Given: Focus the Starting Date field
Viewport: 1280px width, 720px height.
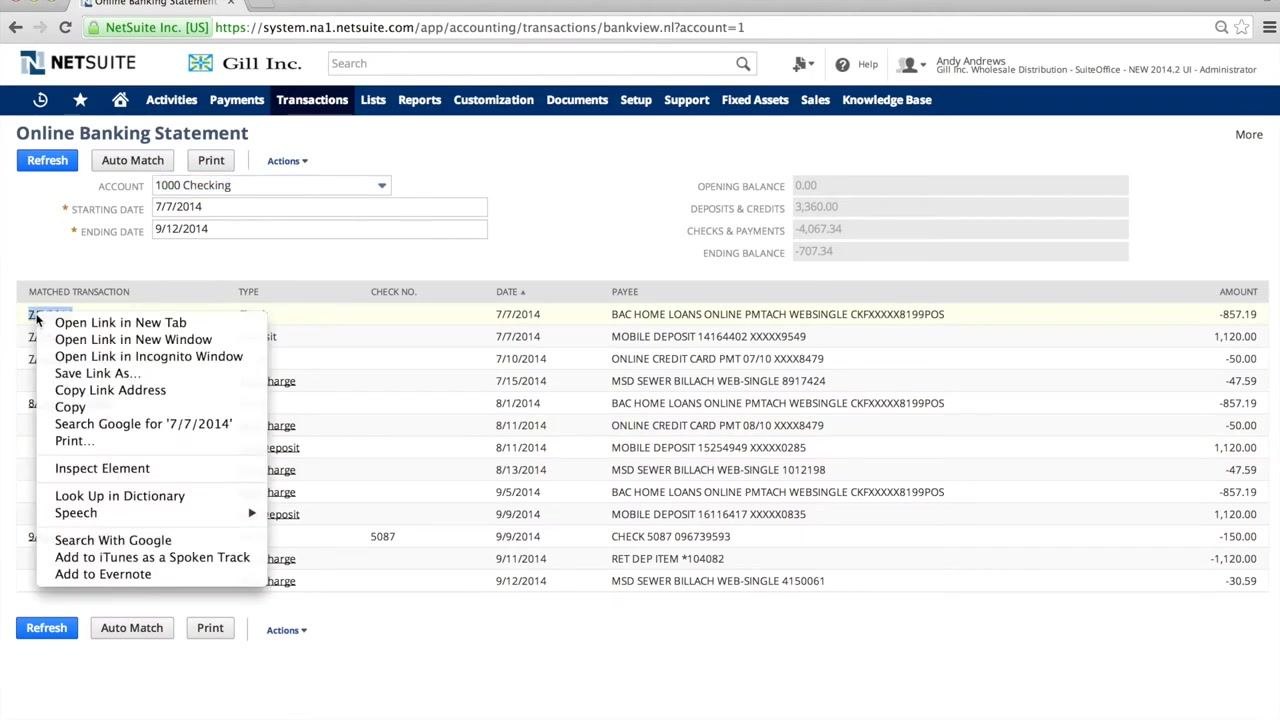Looking at the screenshot, I should (319, 207).
